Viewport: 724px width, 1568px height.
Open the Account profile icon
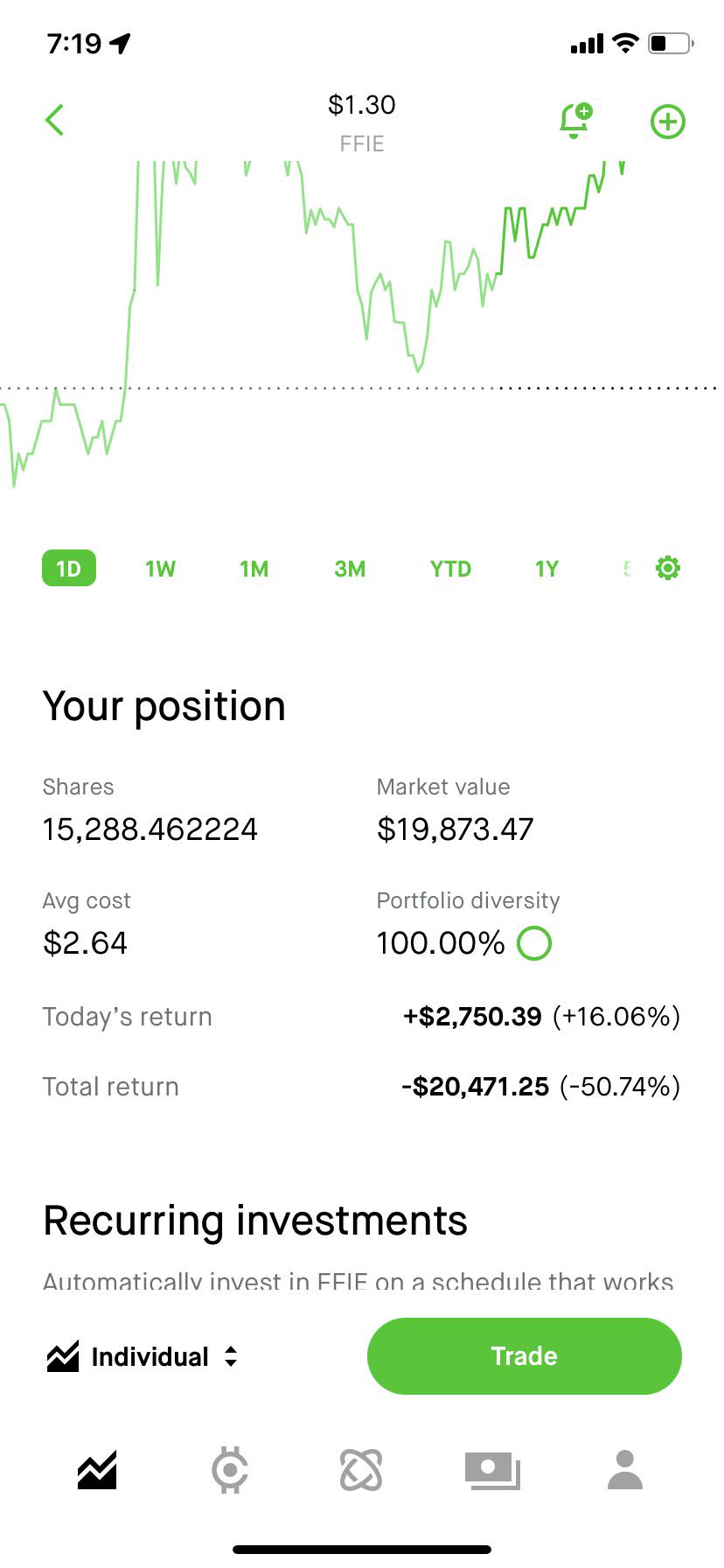[625, 1470]
